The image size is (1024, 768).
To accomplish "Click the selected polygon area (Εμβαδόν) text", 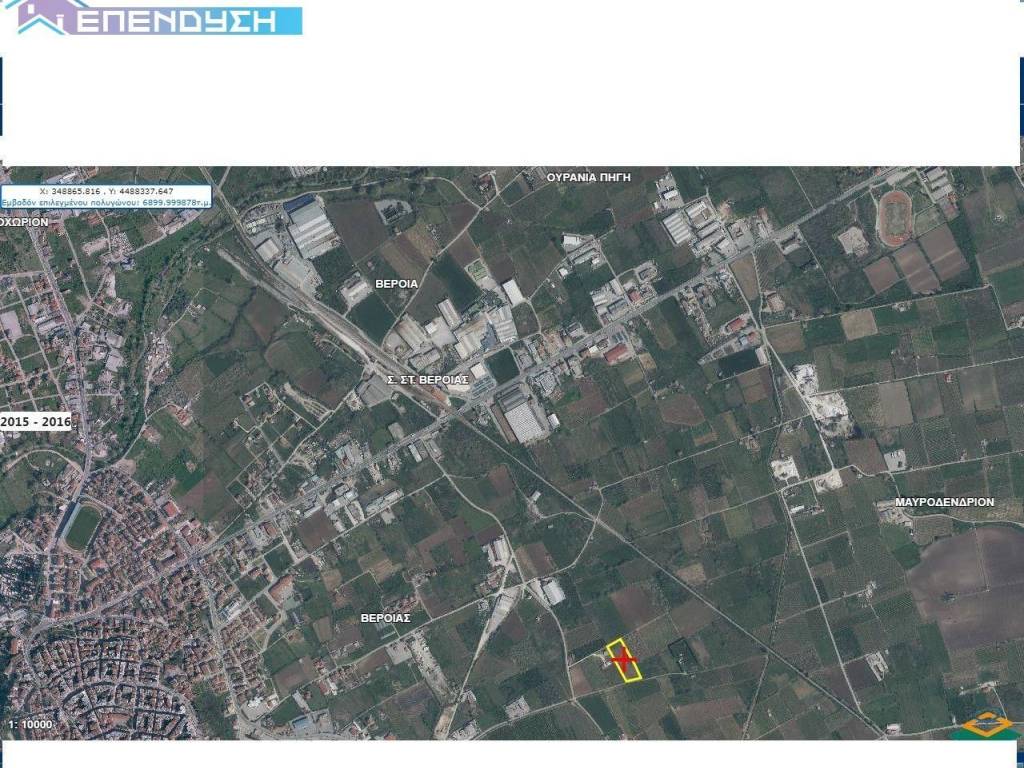I will coord(106,202).
